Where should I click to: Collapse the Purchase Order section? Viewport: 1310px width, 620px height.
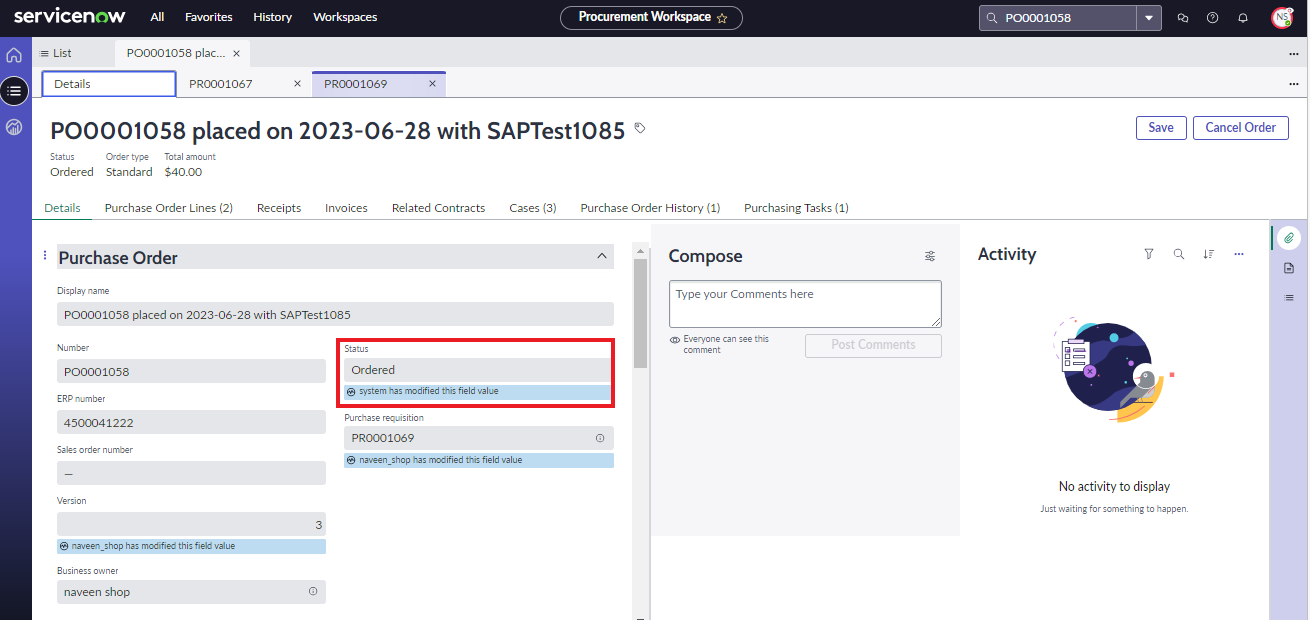pos(602,256)
